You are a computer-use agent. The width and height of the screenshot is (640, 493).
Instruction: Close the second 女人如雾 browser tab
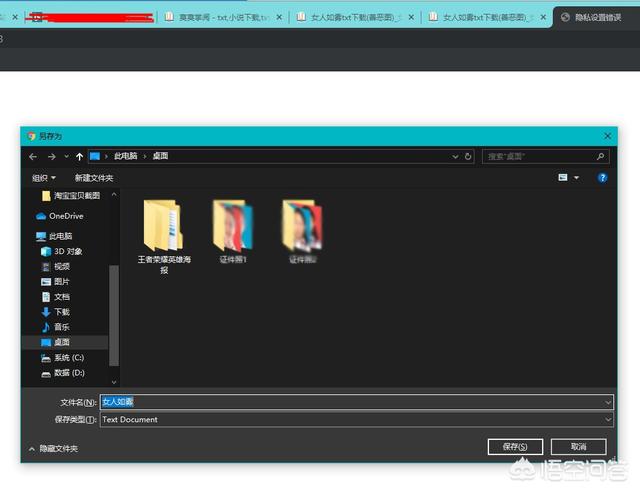tap(543, 17)
